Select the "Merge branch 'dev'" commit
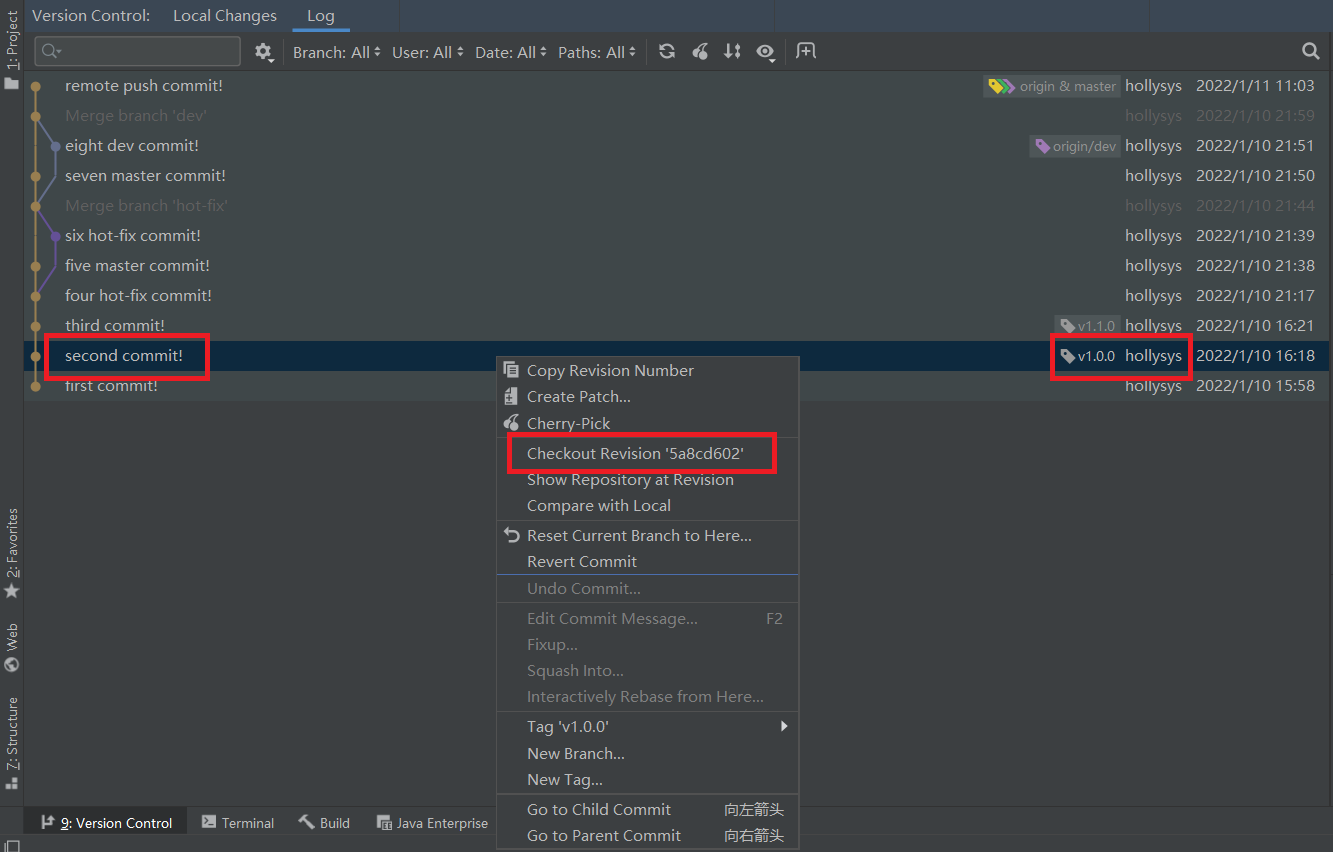 [678, 116]
